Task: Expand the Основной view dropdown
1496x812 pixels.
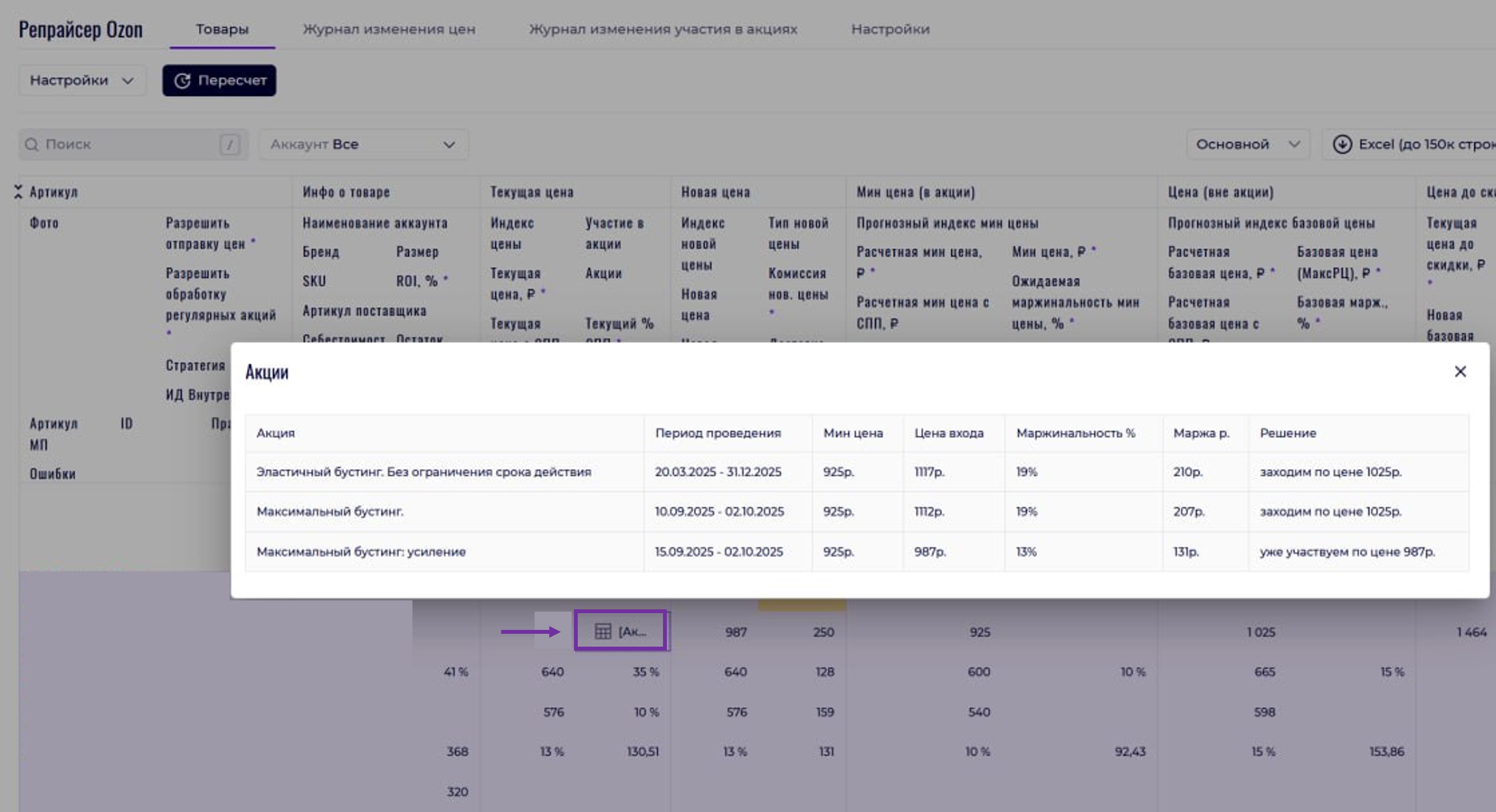Action: tap(1247, 144)
